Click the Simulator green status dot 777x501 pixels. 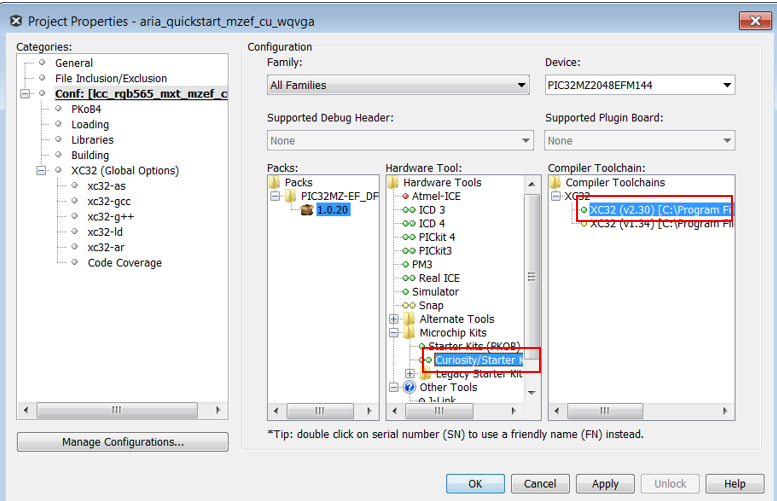click(406, 292)
